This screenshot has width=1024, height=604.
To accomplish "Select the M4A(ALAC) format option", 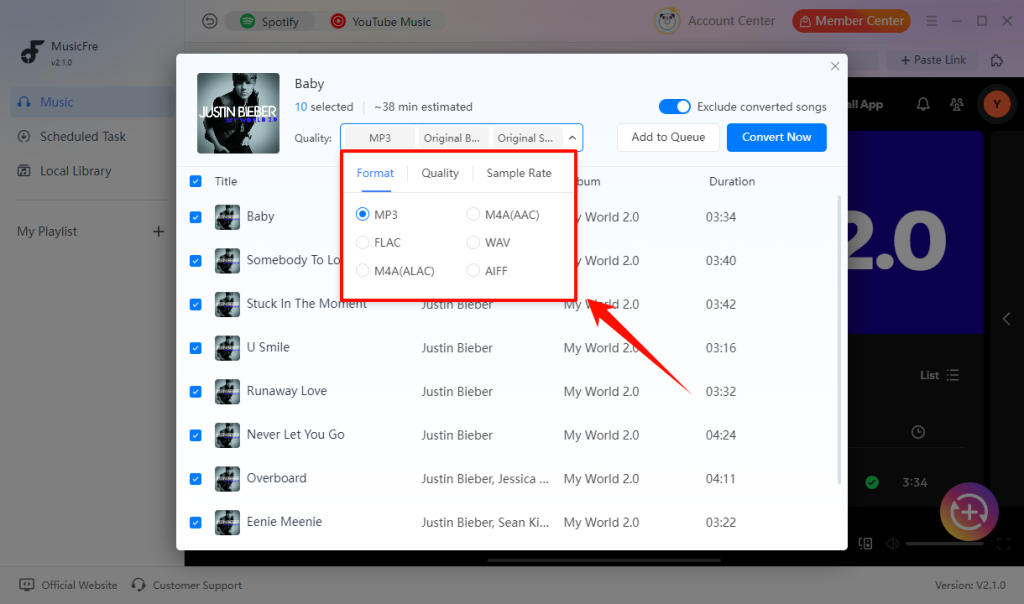I will point(362,270).
